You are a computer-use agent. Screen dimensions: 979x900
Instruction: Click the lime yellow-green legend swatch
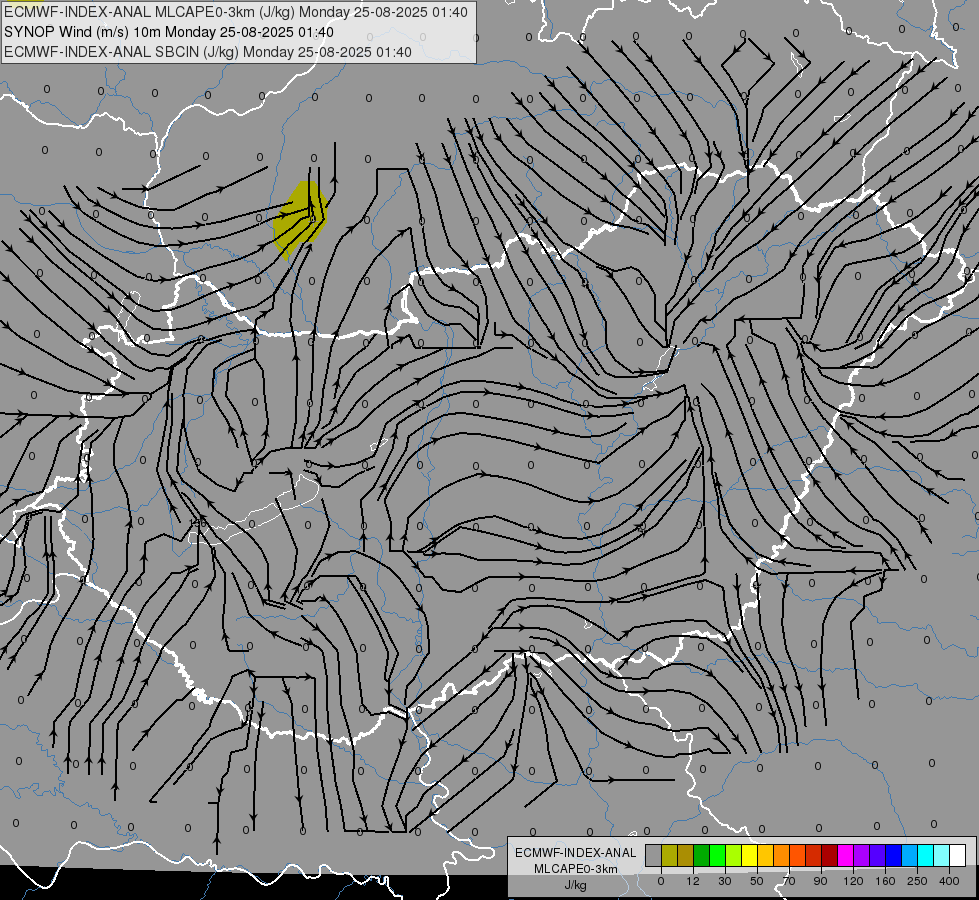[734, 855]
